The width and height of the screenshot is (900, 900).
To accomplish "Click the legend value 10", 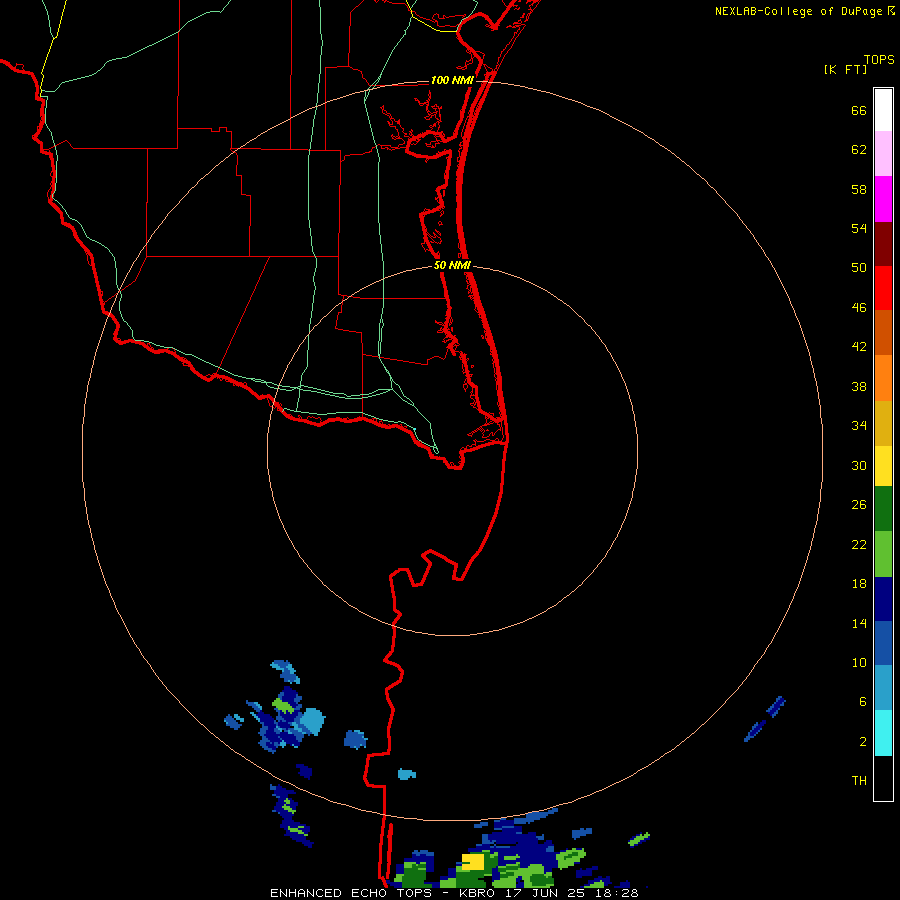I will coord(859,662).
